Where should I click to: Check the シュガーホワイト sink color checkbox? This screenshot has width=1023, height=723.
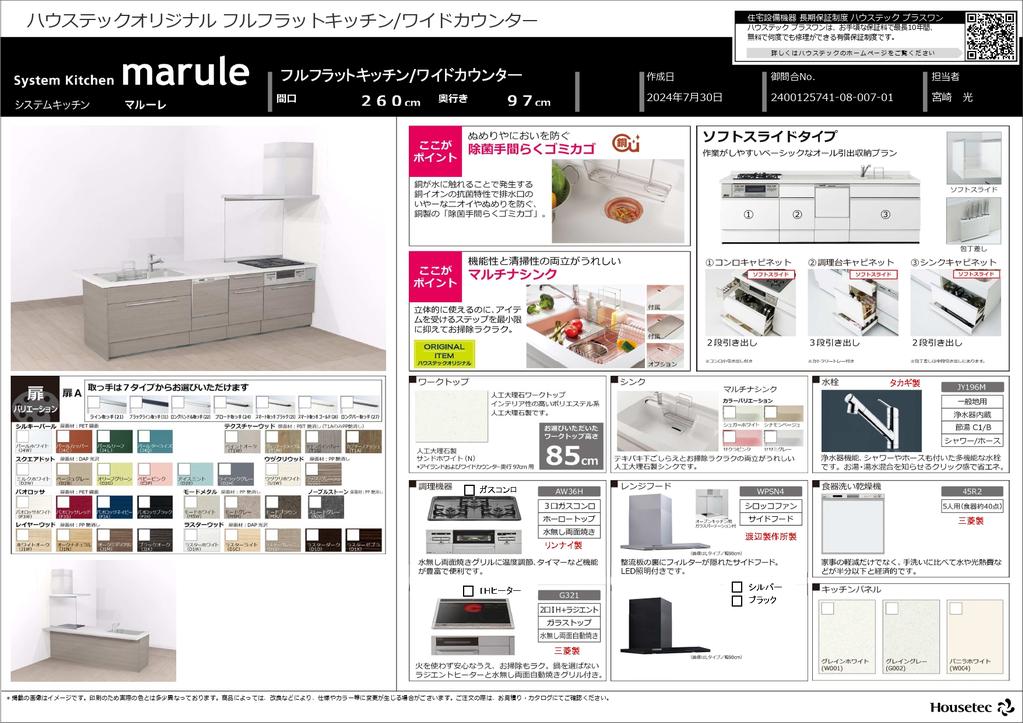coord(729,412)
